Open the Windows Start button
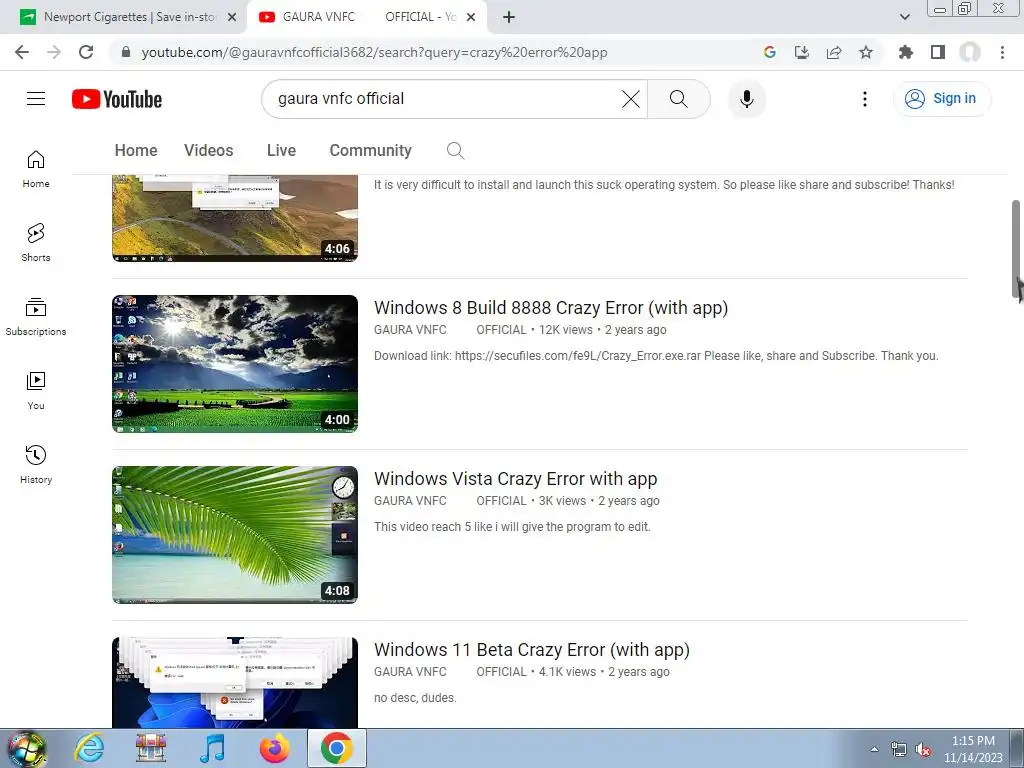 point(26,748)
